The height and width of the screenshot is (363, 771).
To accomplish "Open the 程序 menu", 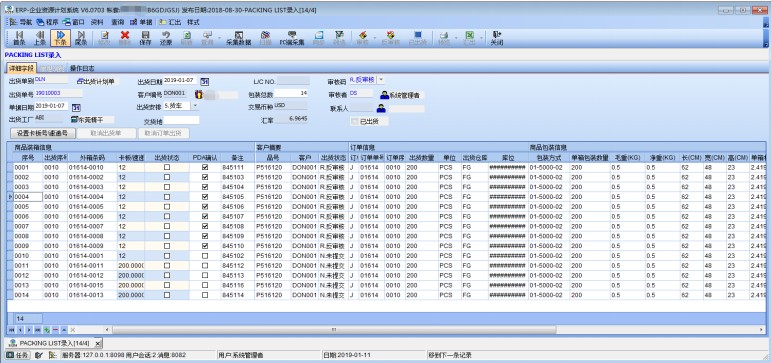I will coord(48,22).
